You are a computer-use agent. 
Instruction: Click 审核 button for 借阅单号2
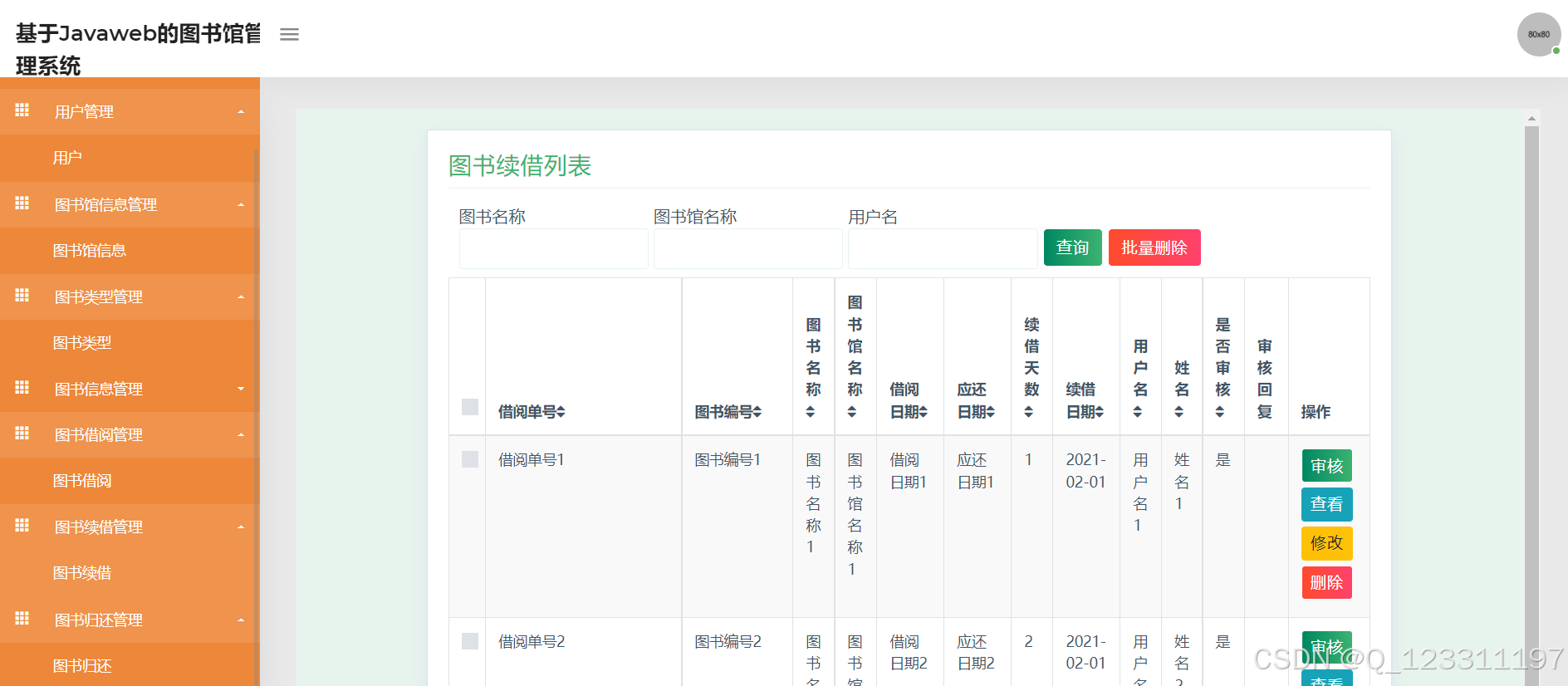point(1326,648)
